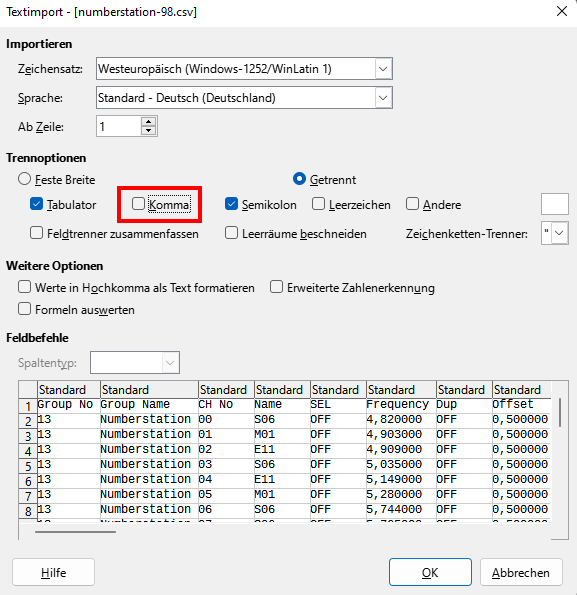Click the preview horizontal scrollbar
This screenshot has height=595, width=577.
pyautogui.click(x=75, y=532)
